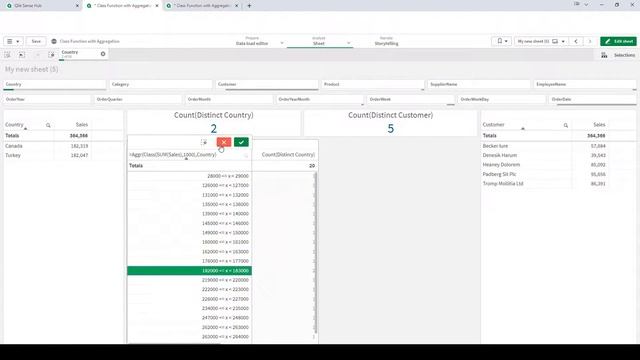The image size is (640, 360).
Task: Select the 263000 <= x < 264000 row
Action: tap(189, 337)
